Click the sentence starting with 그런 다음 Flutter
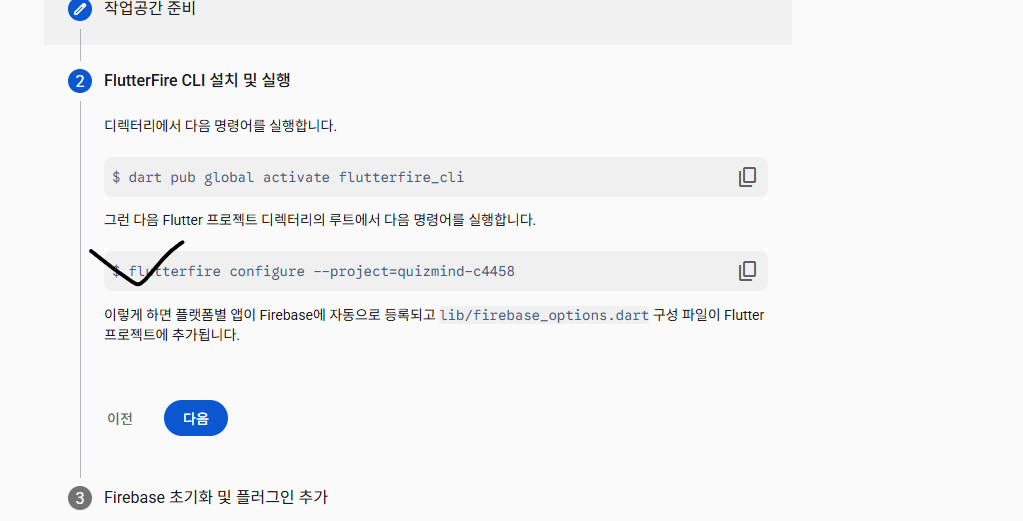Image resolution: width=1023 pixels, height=521 pixels. (319, 219)
